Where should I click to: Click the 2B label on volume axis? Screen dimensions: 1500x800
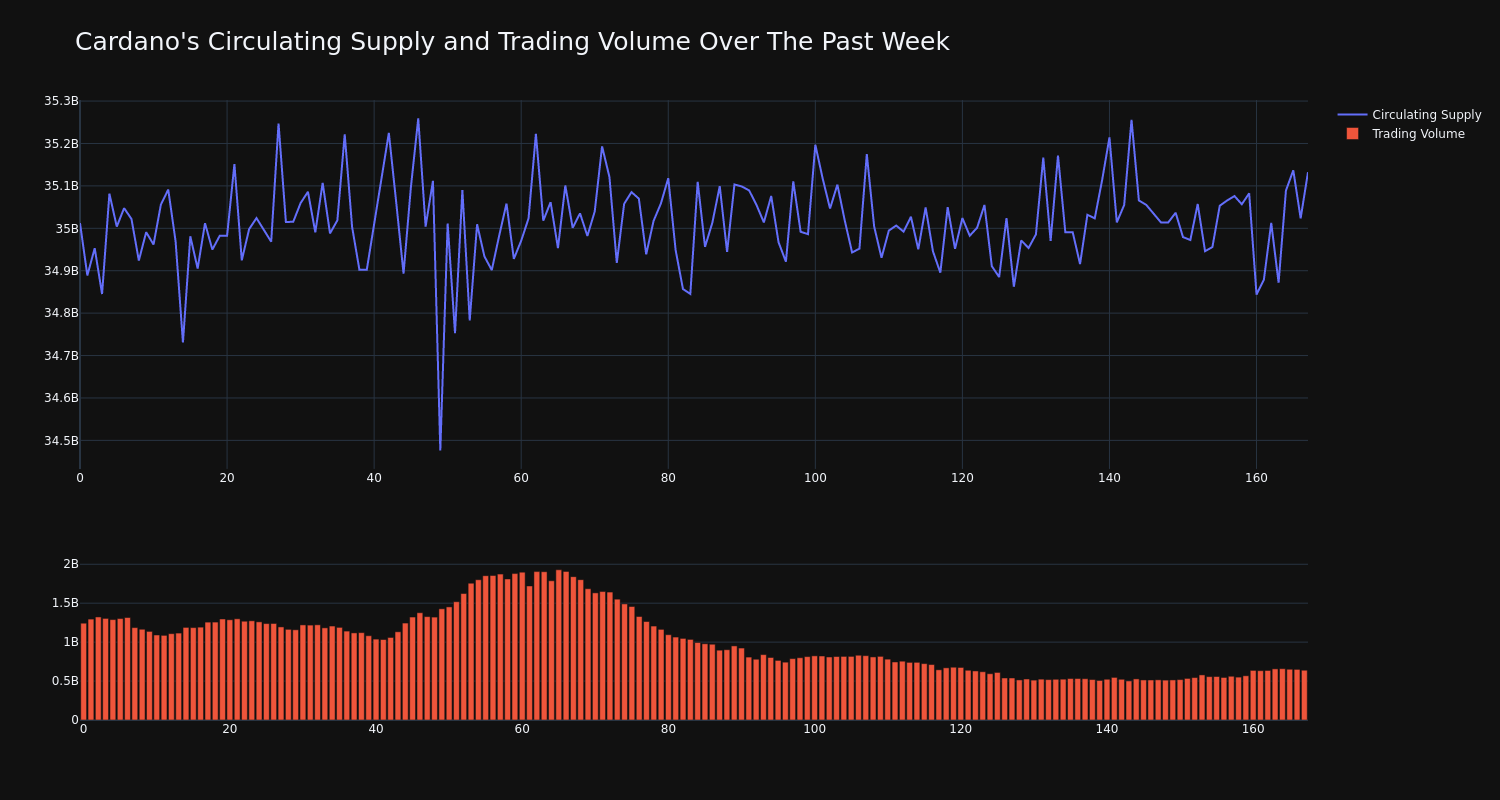[71, 564]
